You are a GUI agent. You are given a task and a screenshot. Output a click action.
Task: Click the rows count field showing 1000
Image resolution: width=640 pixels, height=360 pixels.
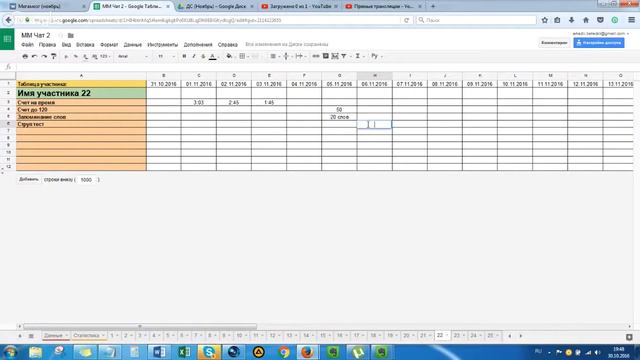click(x=86, y=180)
